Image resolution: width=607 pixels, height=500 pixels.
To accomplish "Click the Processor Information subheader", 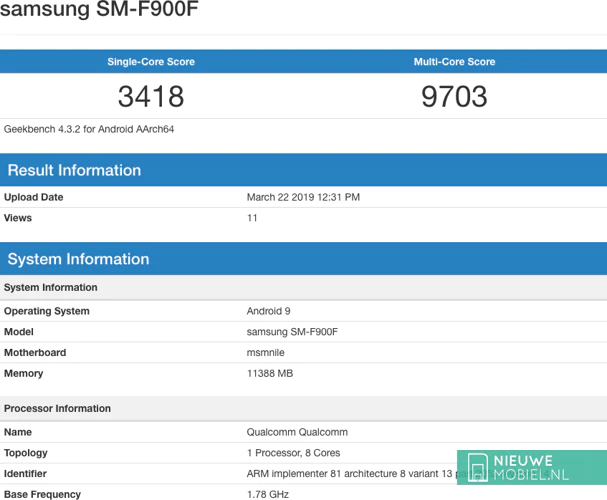I will pyautogui.click(x=304, y=408).
